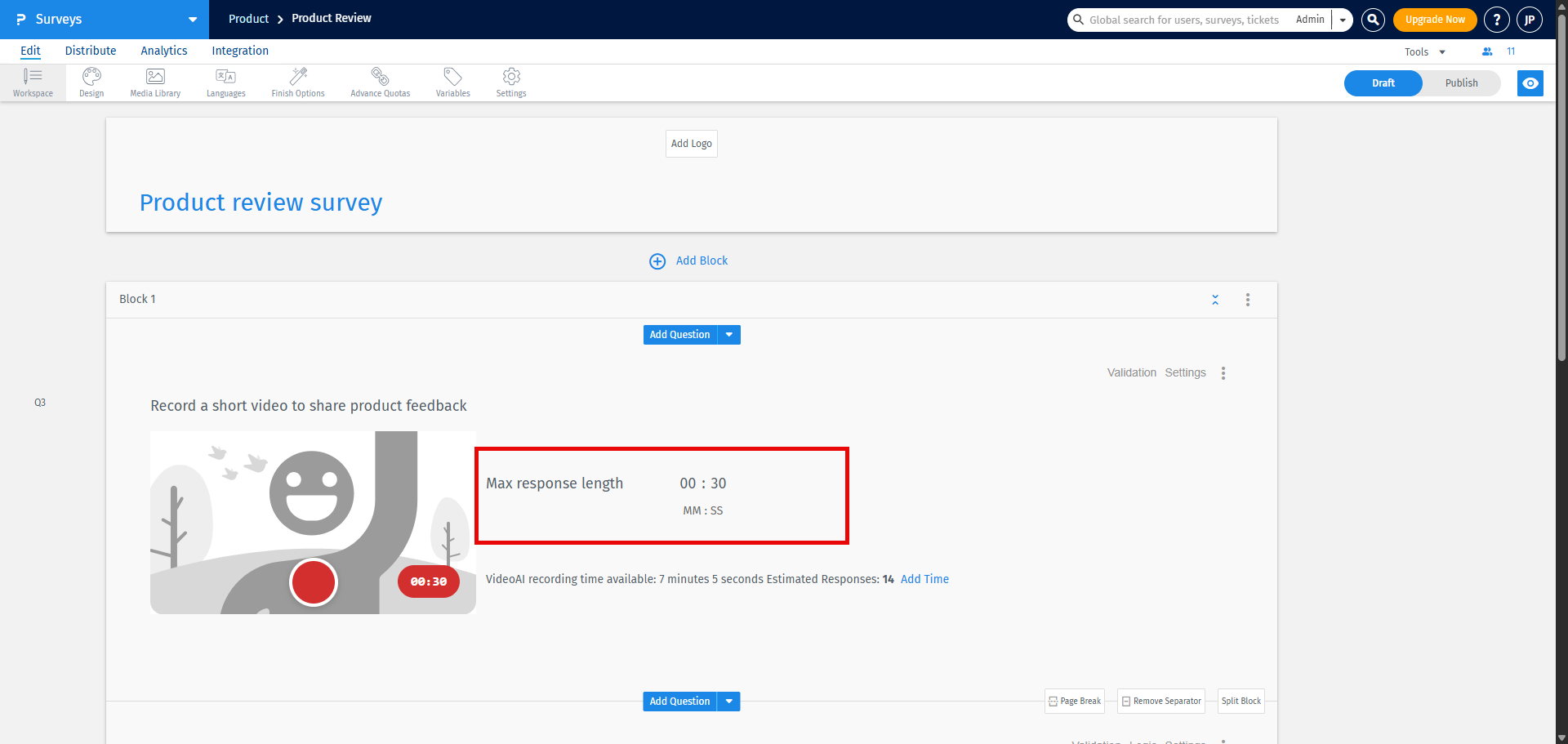Switch survey status to Publish
This screenshot has height=744, width=1568.
coord(1461,83)
